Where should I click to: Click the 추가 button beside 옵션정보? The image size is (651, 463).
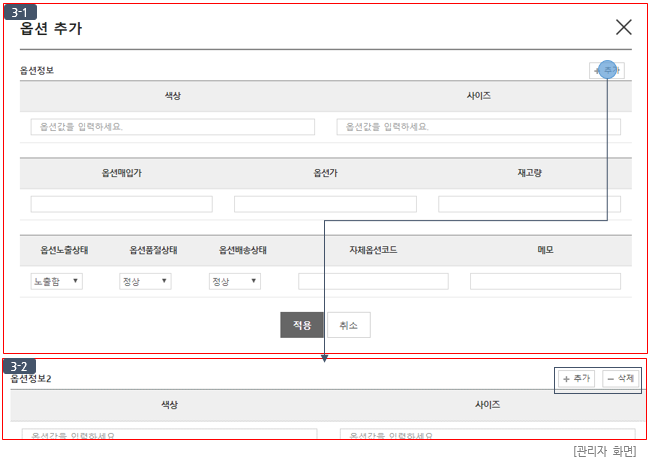pyautogui.click(x=606, y=70)
